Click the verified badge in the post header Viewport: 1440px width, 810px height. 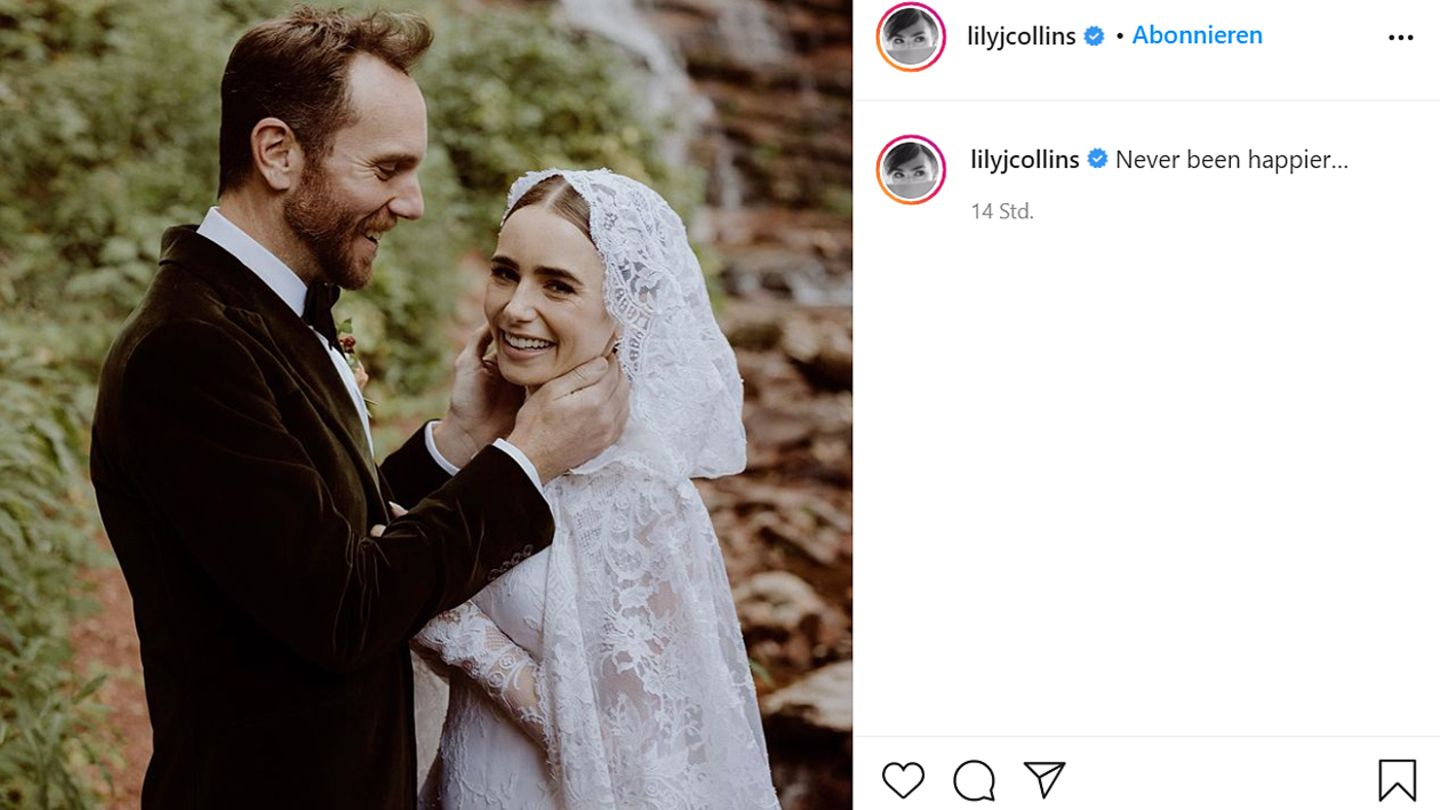1095,36
